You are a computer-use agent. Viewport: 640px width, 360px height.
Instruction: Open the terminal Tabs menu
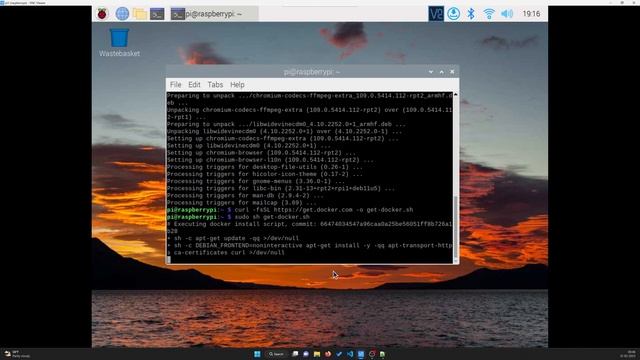(x=215, y=84)
